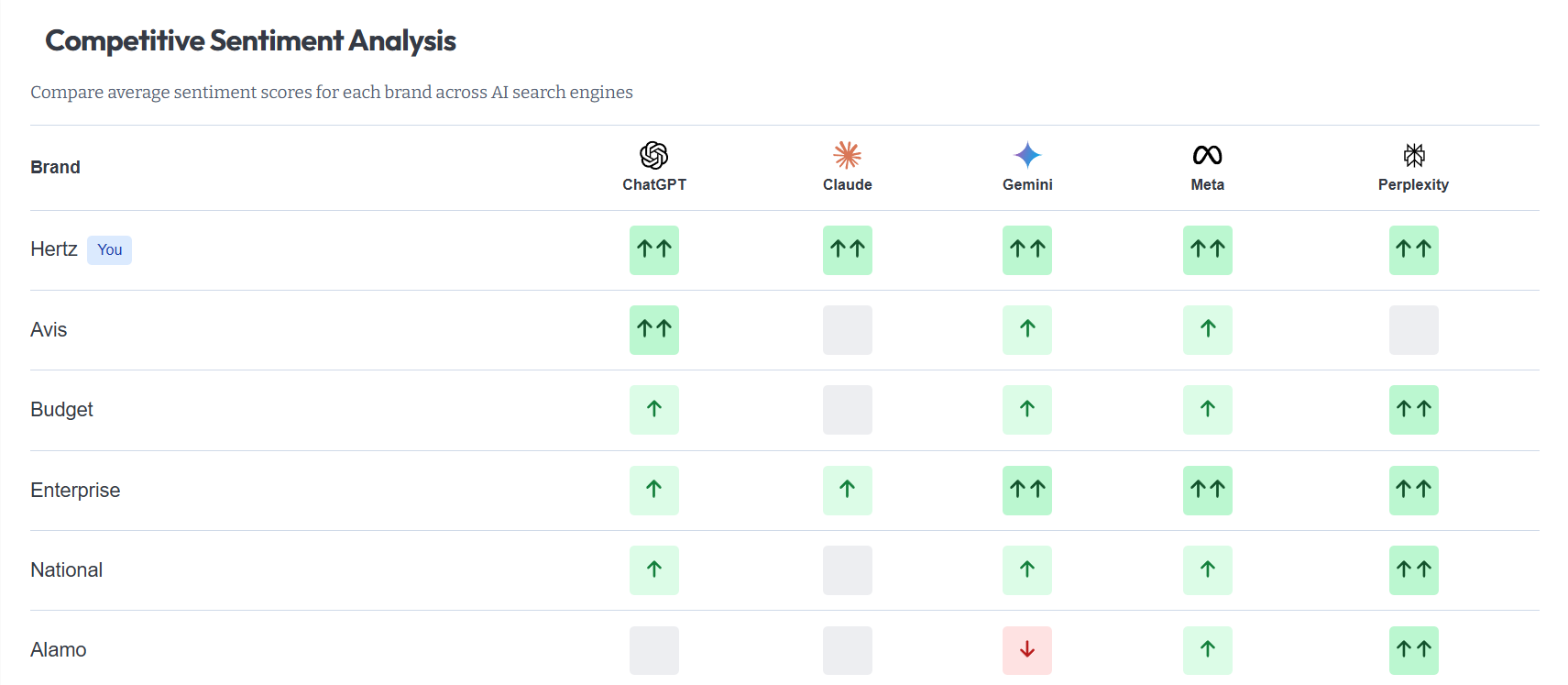Viewport: 1568px width, 685px height.
Task: Select the Enterprise brand name
Action: (75, 490)
